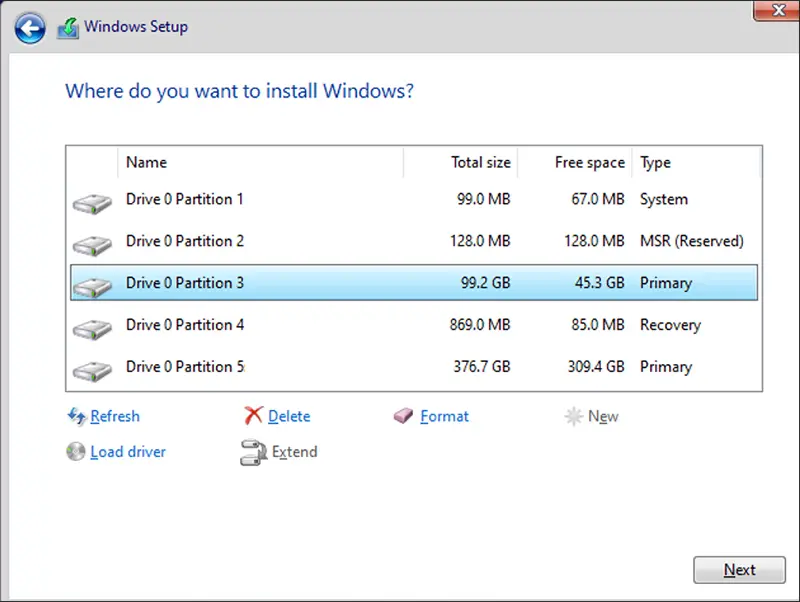Click the 309.4 GB free space value
Screen dimensions: 800x602
[596, 366]
